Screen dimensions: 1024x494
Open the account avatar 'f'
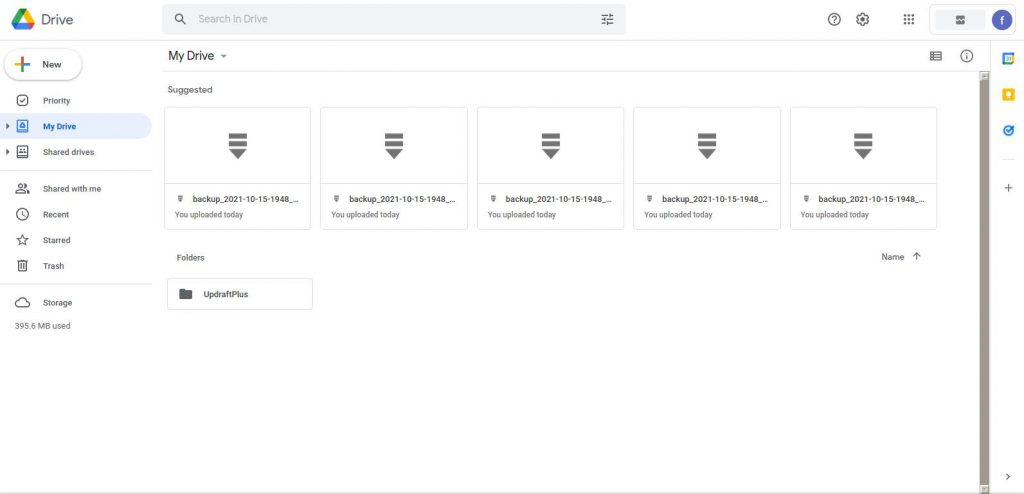click(1002, 20)
